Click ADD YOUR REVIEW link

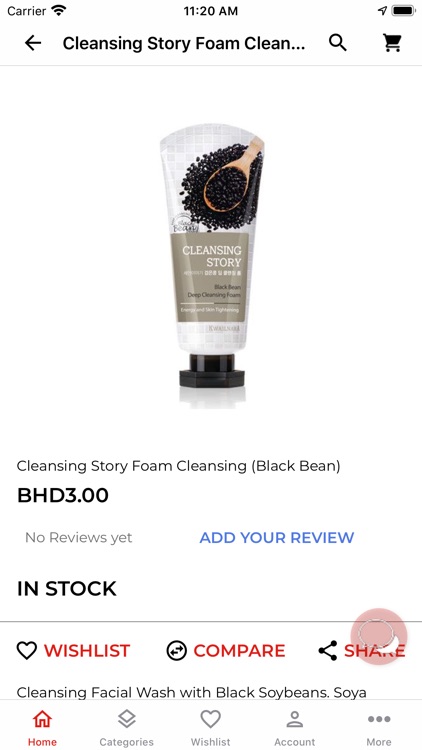tap(277, 538)
